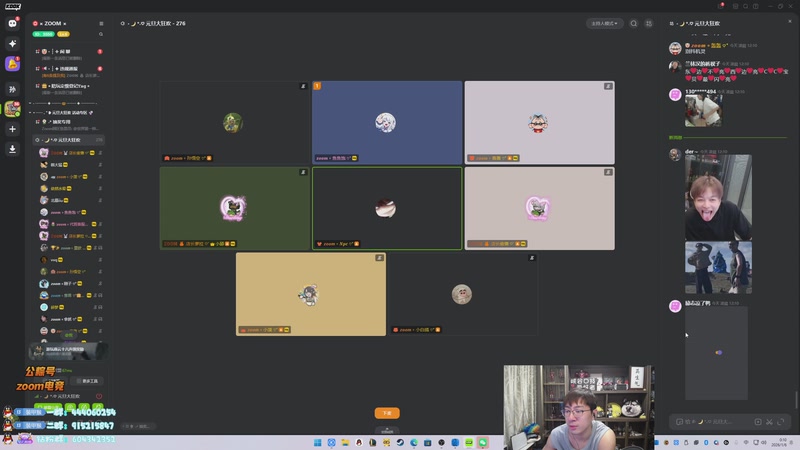Select the tan zoom·小国 video tile
The width and height of the screenshot is (800, 450).
tap(311, 294)
